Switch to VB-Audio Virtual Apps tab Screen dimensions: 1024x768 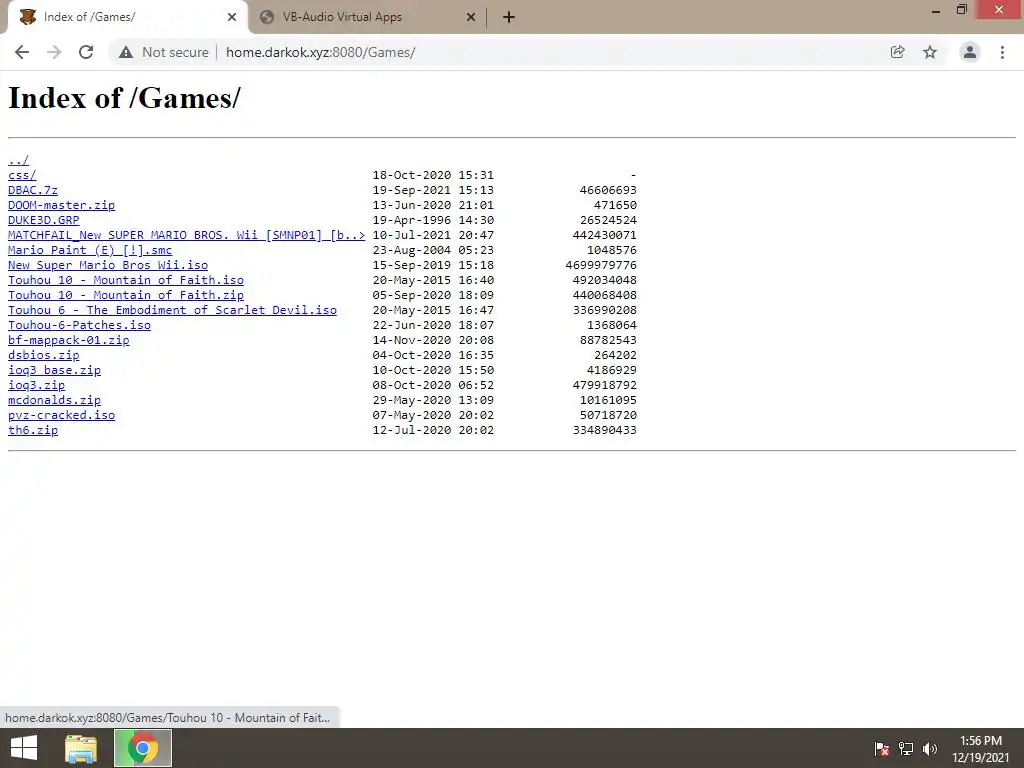click(367, 17)
